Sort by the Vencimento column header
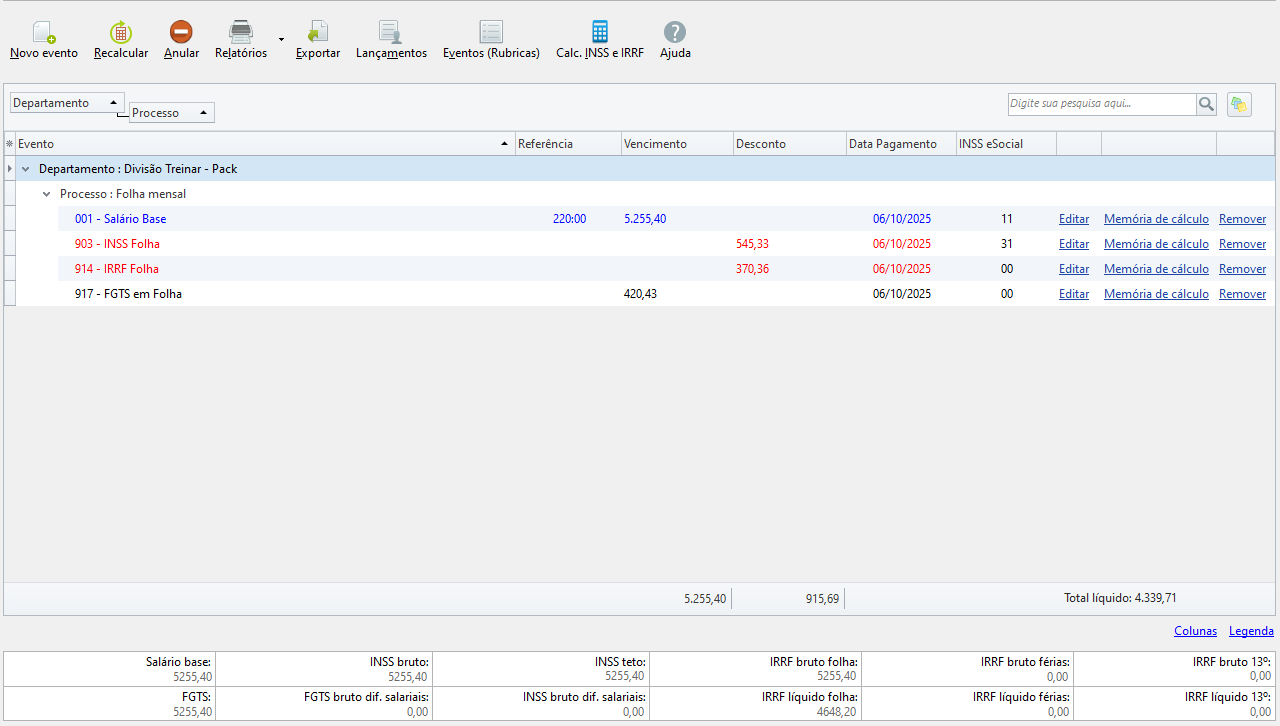 [676, 144]
